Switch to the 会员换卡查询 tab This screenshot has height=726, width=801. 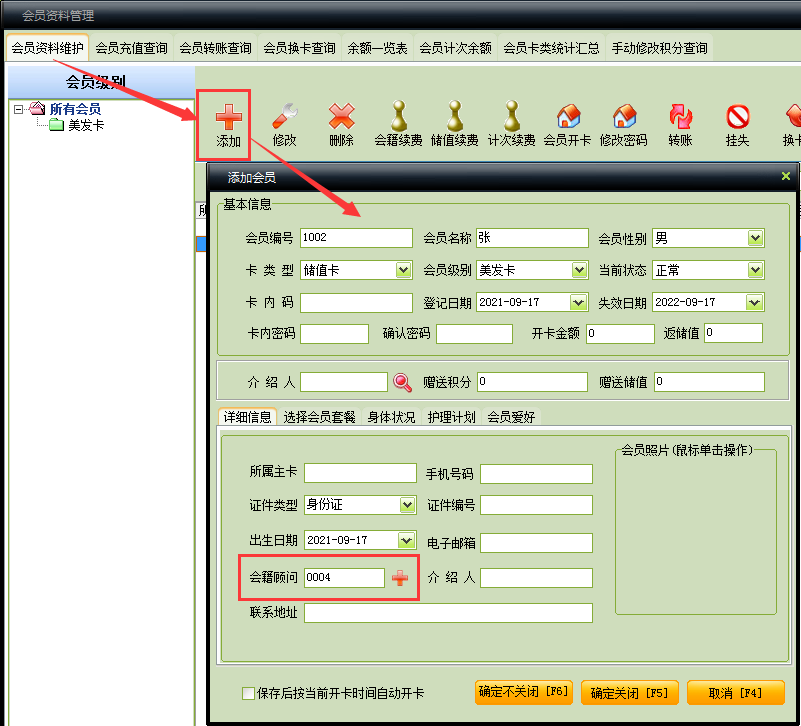click(x=299, y=48)
